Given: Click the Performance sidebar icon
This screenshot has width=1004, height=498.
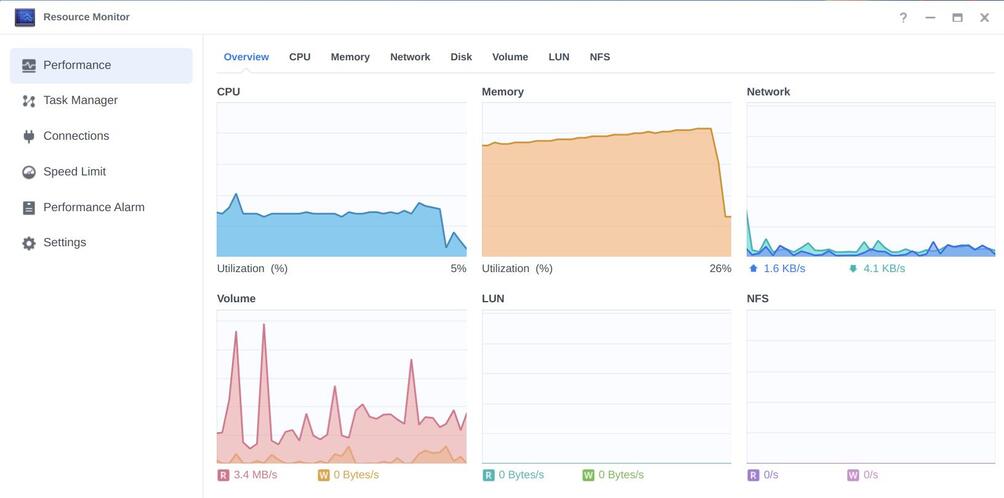Looking at the screenshot, I should [x=29, y=65].
